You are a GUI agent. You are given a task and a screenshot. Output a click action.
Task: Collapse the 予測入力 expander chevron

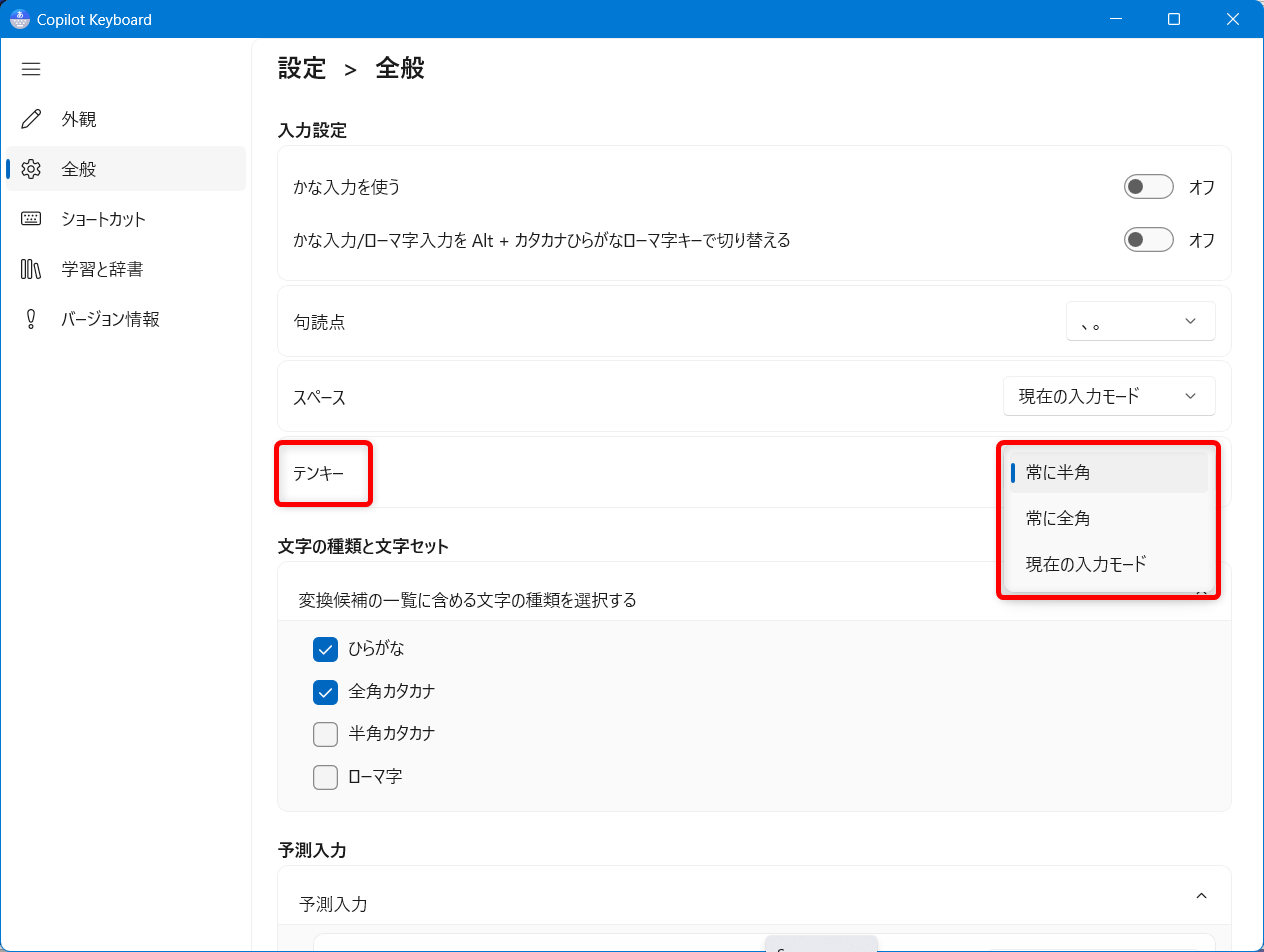pos(1201,896)
